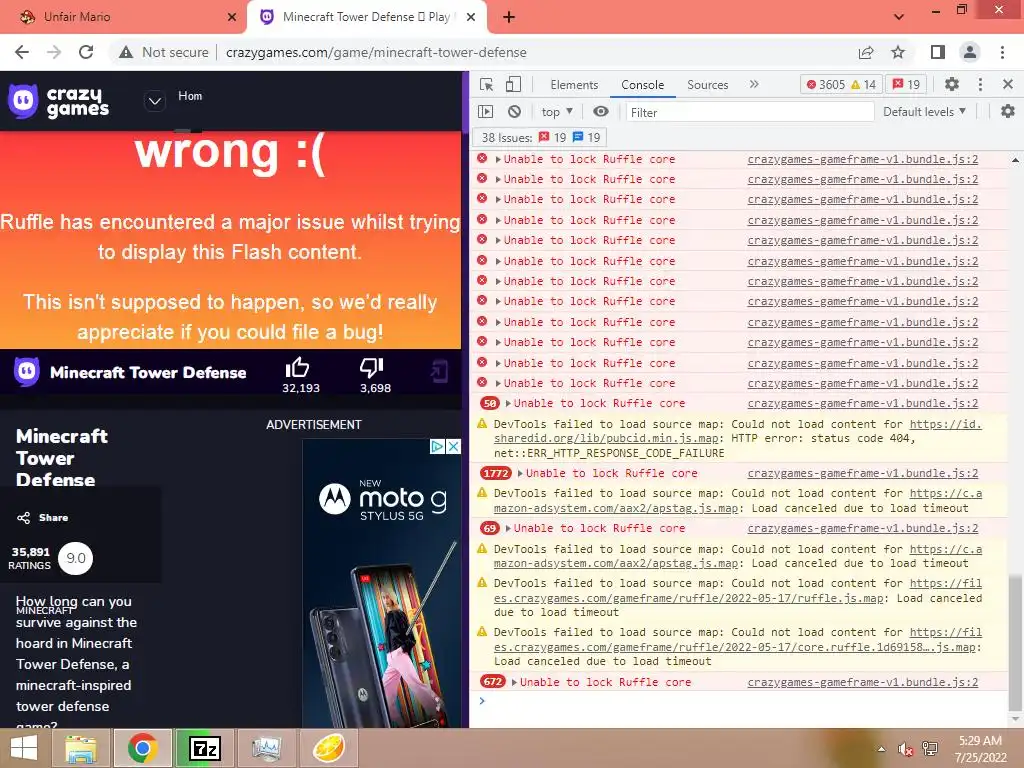The image size is (1024, 768).
Task: Open the tab search dropdown arrow
Action: click(x=899, y=17)
